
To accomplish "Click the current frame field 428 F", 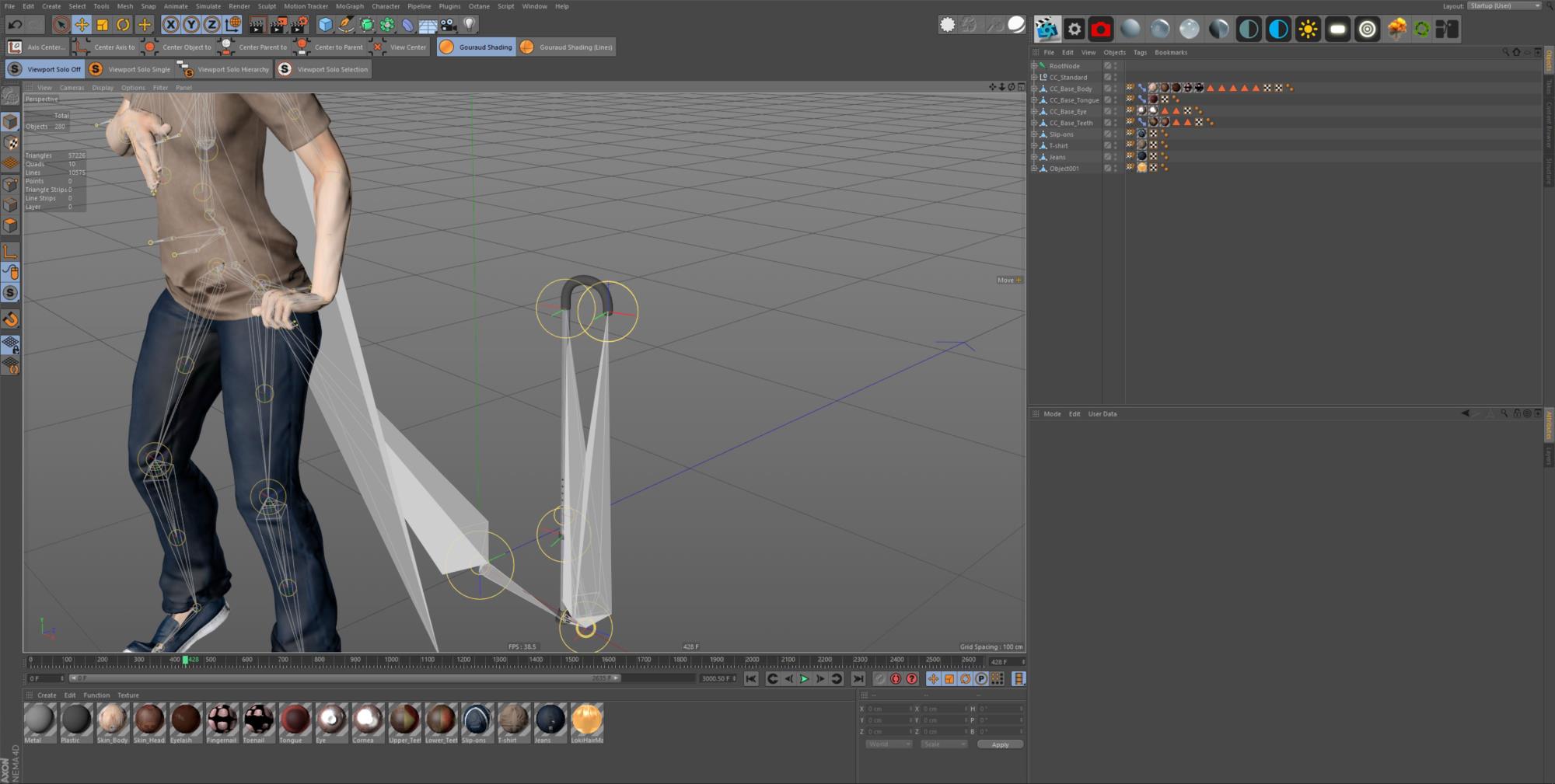I will [x=1007, y=662].
